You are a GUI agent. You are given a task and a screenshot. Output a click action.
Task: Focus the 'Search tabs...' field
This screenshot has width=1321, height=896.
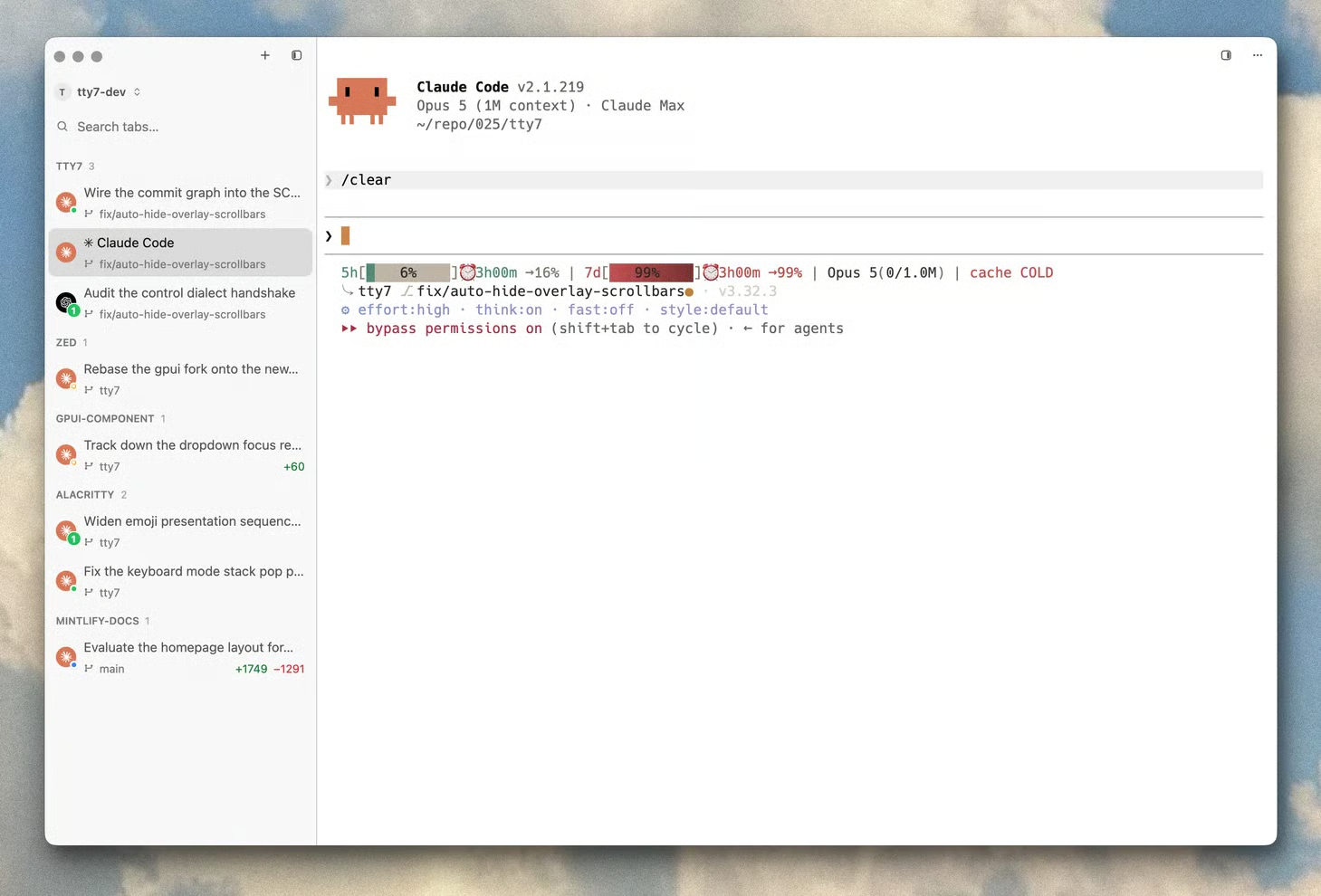pyautogui.click(x=180, y=127)
